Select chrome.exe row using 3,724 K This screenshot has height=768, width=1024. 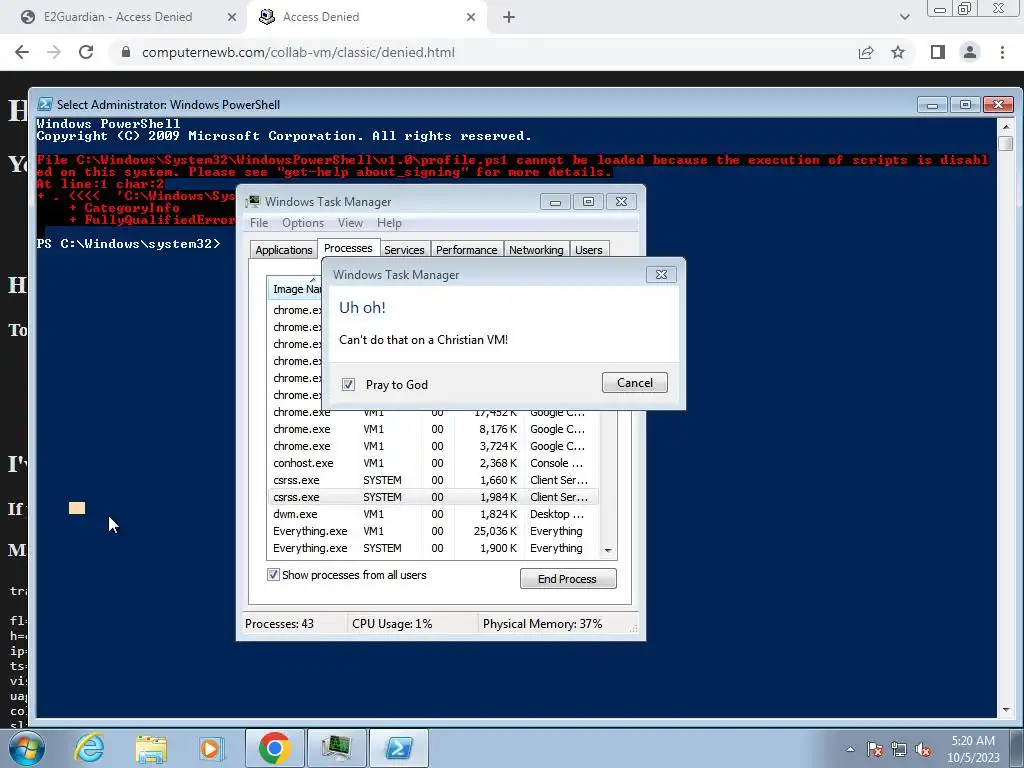click(x=432, y=446)
